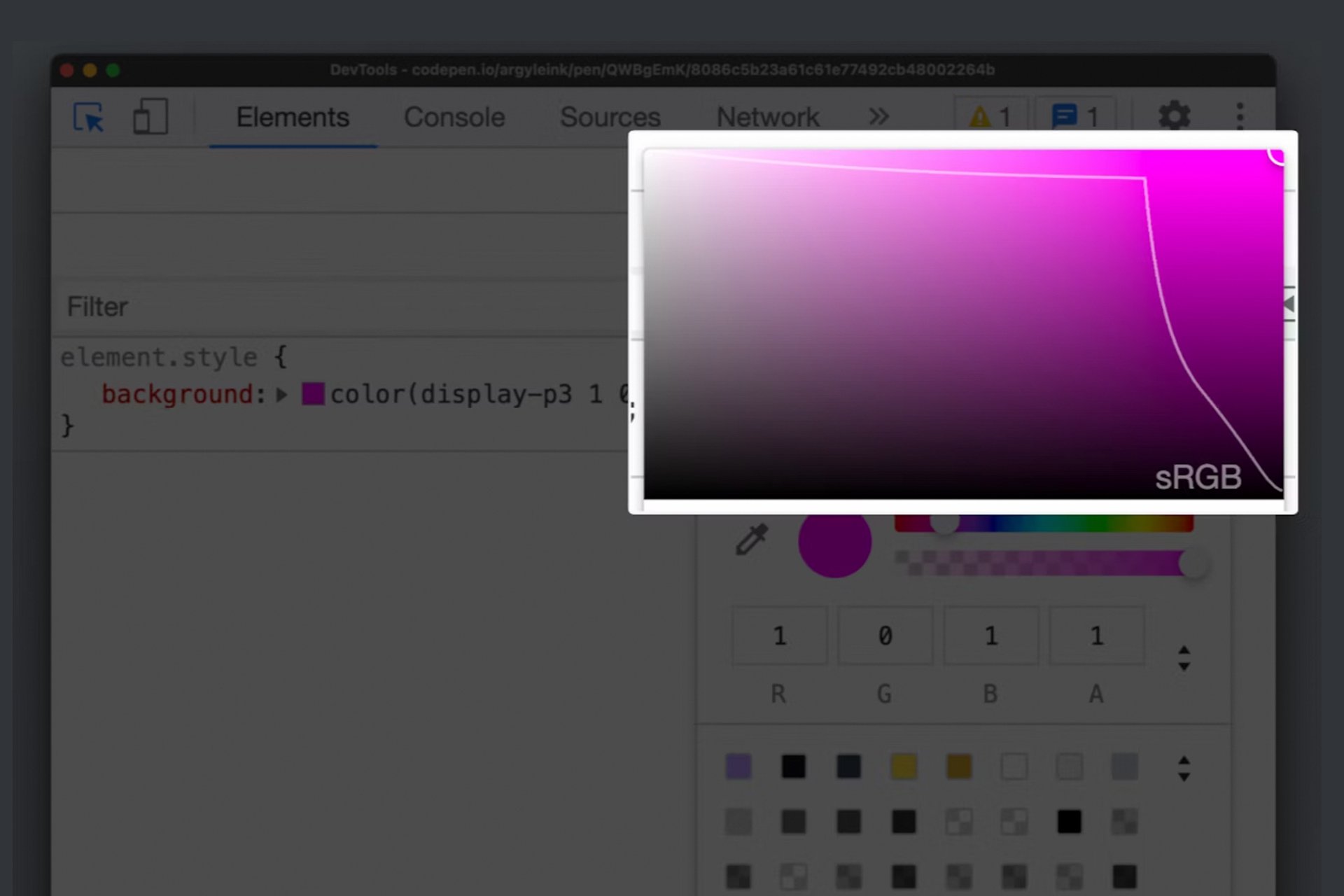Open the Sources tab
Screen dimensions: 1344x896
[610, 117]
